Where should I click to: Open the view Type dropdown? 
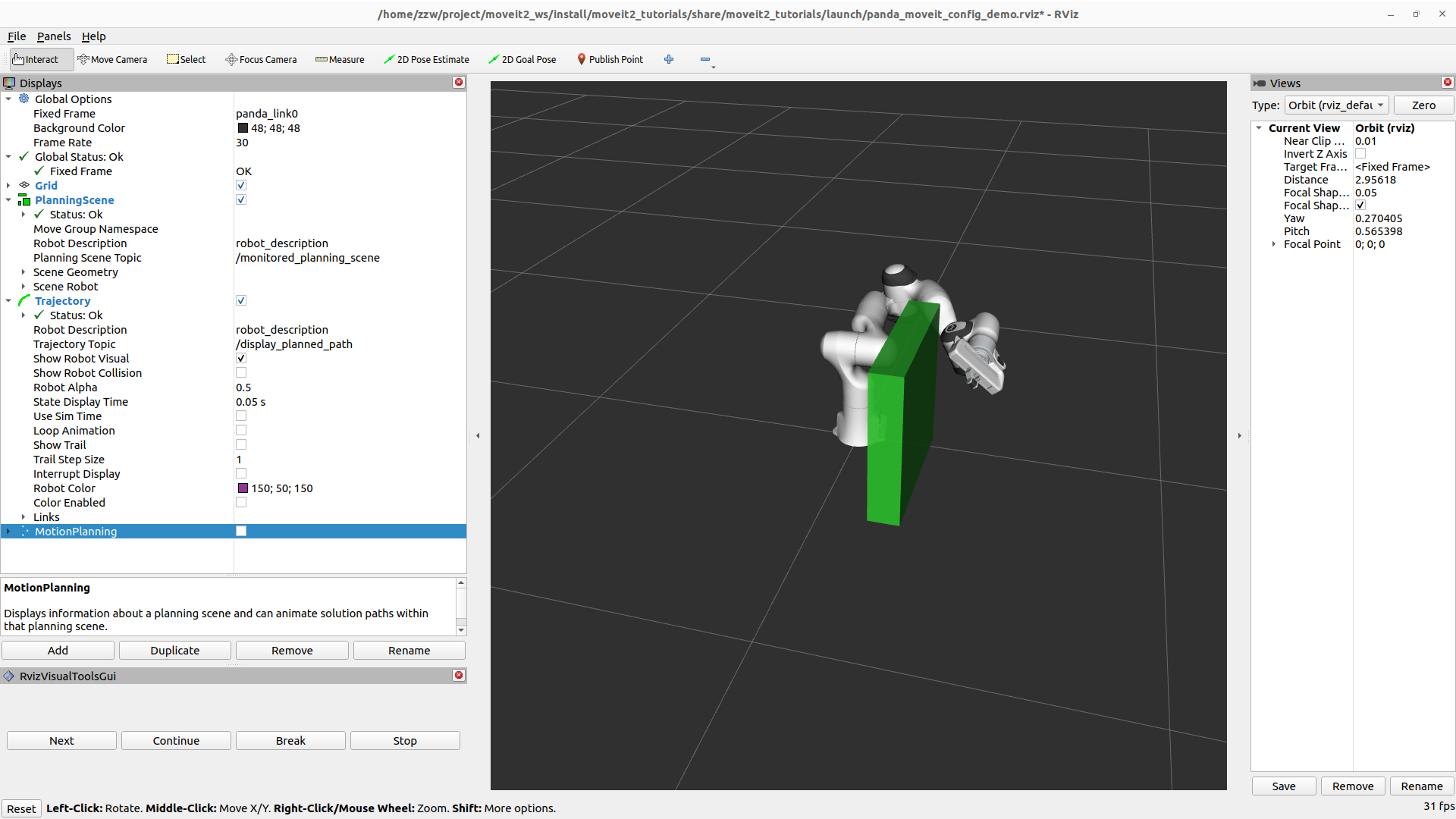point(1336,105)
